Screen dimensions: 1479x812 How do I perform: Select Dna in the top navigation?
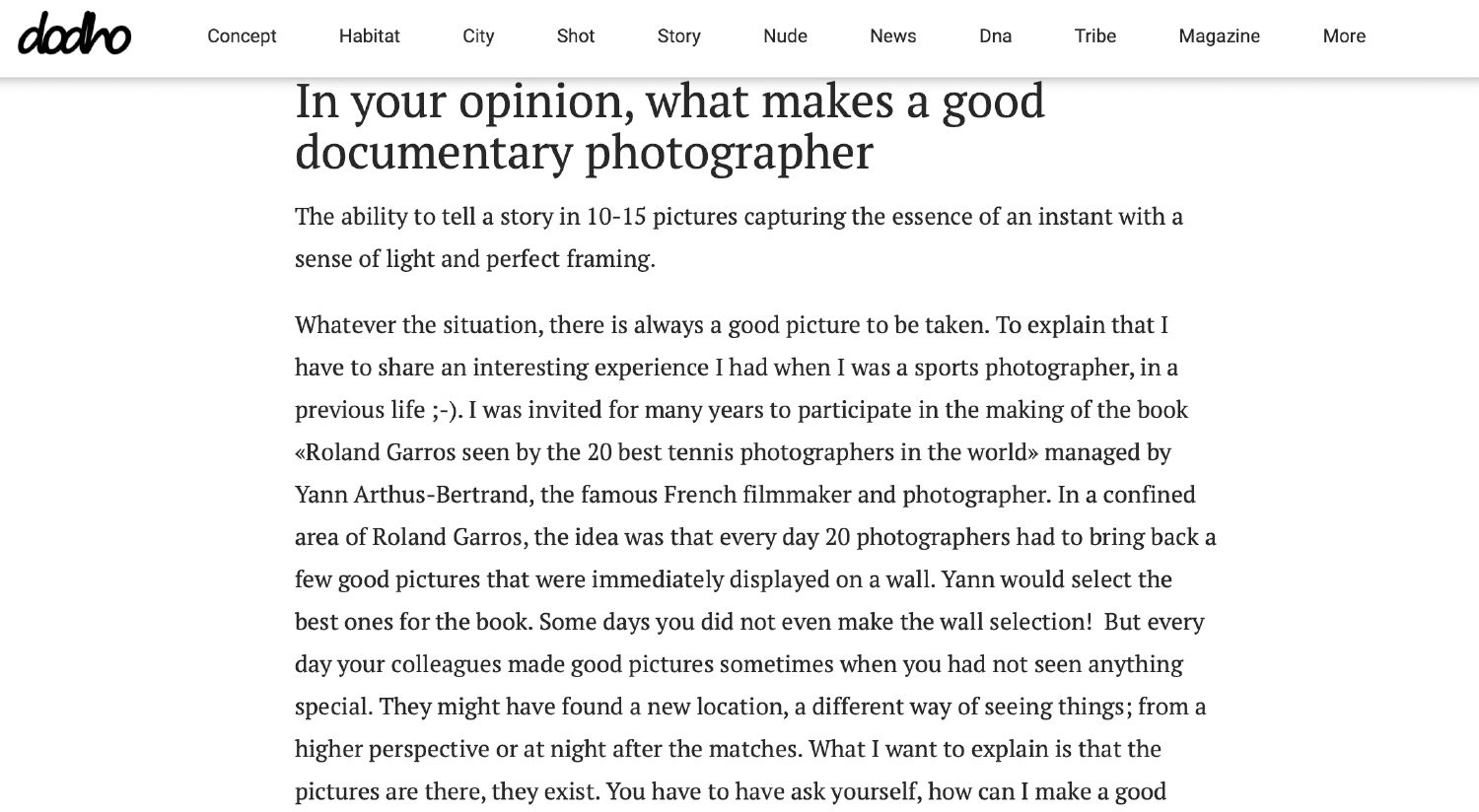pyautogui.click(x=995, y=36)
